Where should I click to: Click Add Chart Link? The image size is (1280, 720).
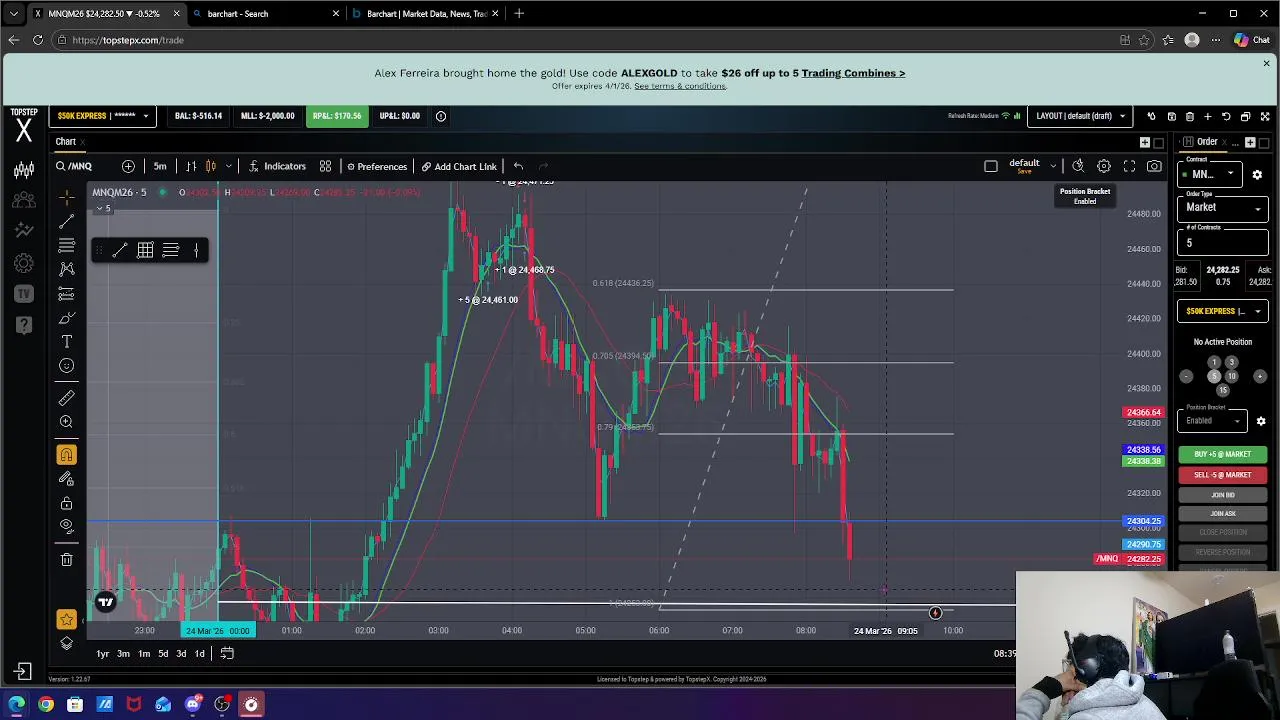(x=459, y=167)
